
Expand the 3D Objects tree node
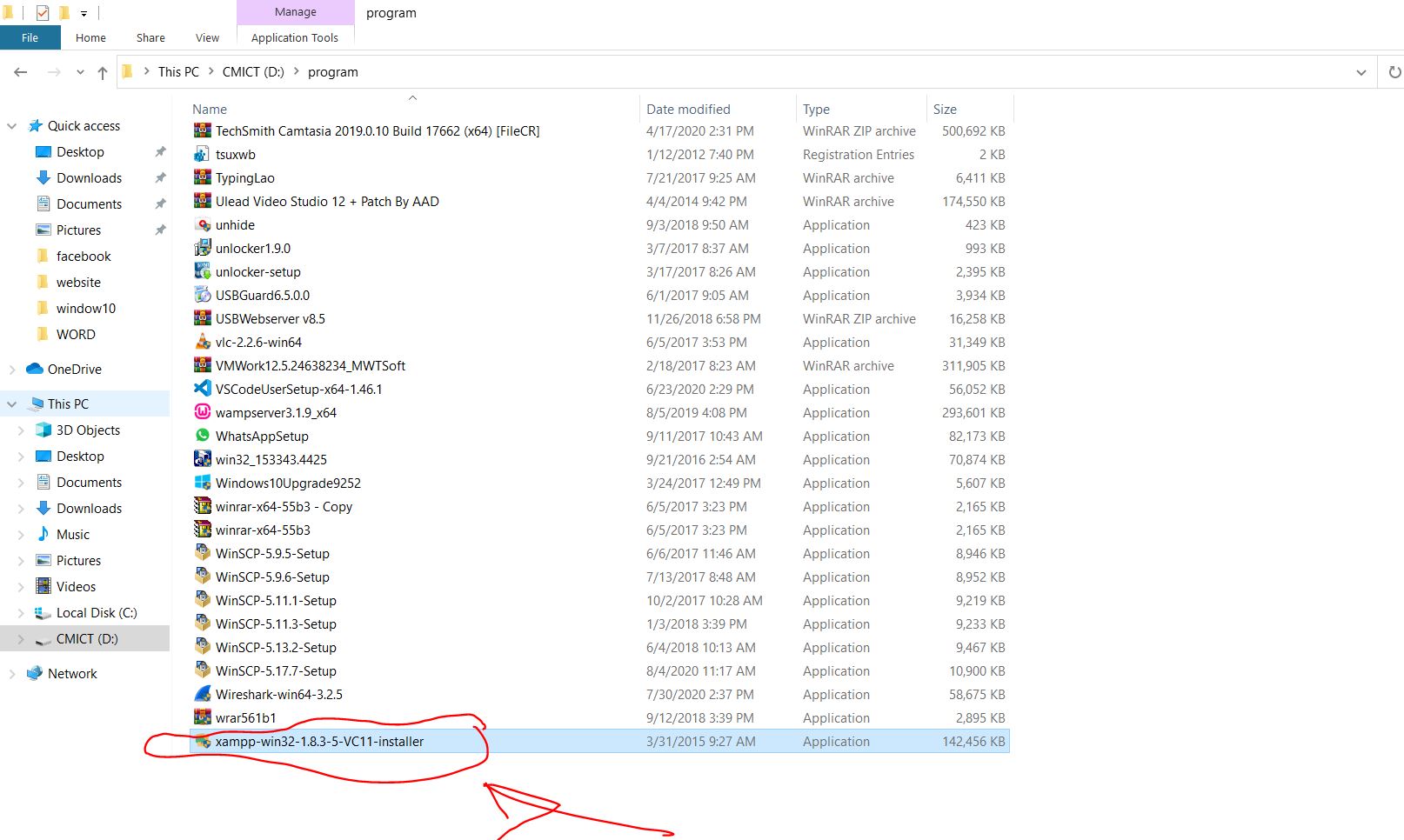(x=21, y=430)
